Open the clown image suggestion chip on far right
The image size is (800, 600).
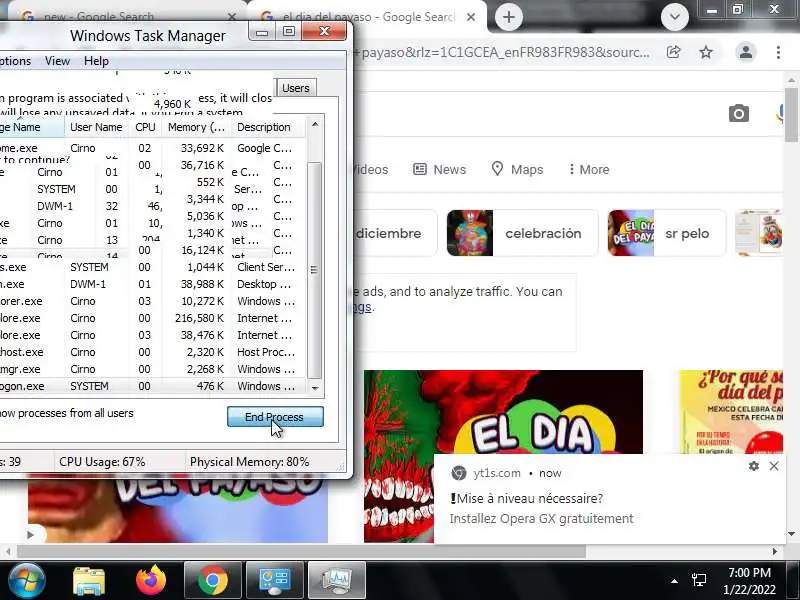(759, 233)
